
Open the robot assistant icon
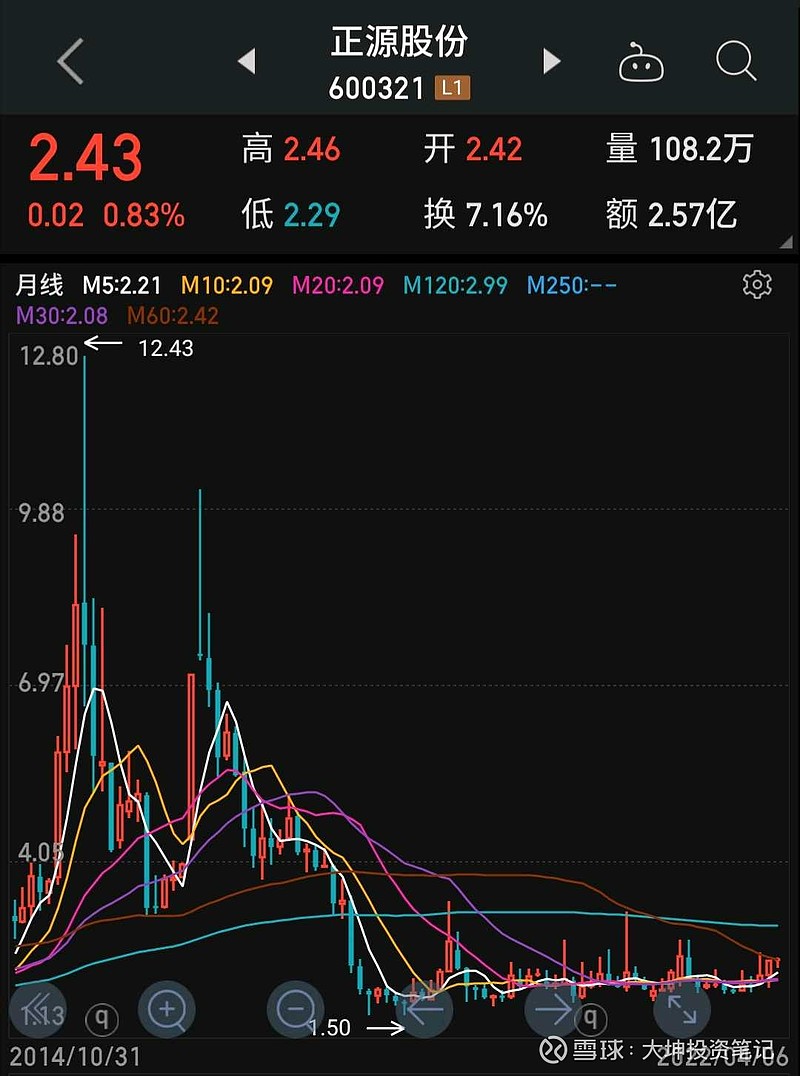click(x=641, y=62)
